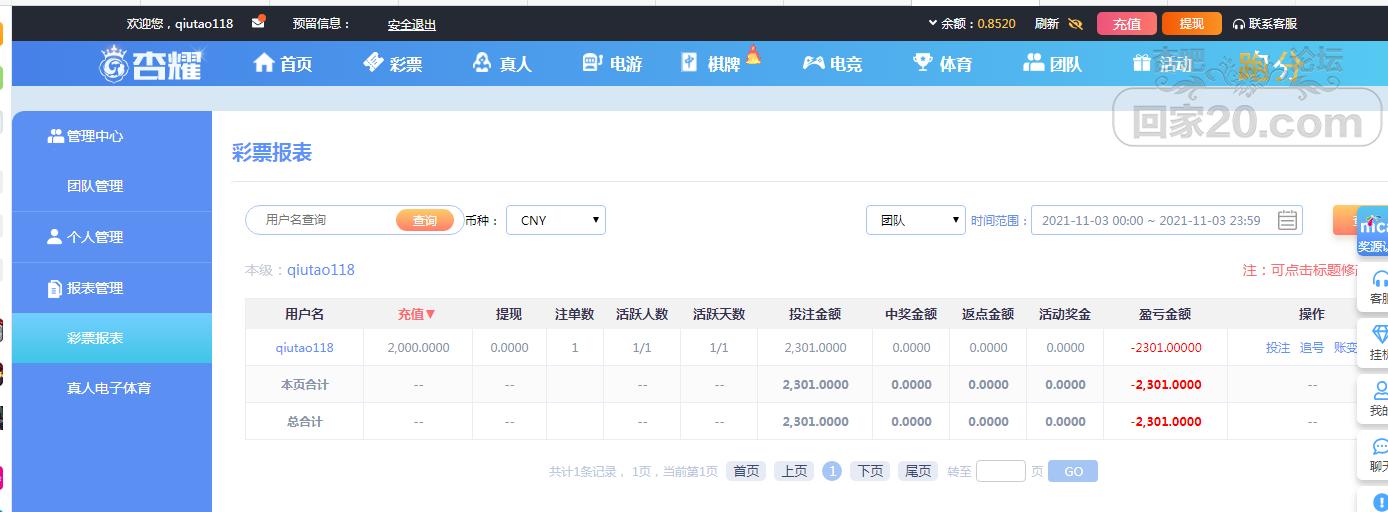
Task: Click the 投注 action link for qiutao118
Action: pos(1278,348)
